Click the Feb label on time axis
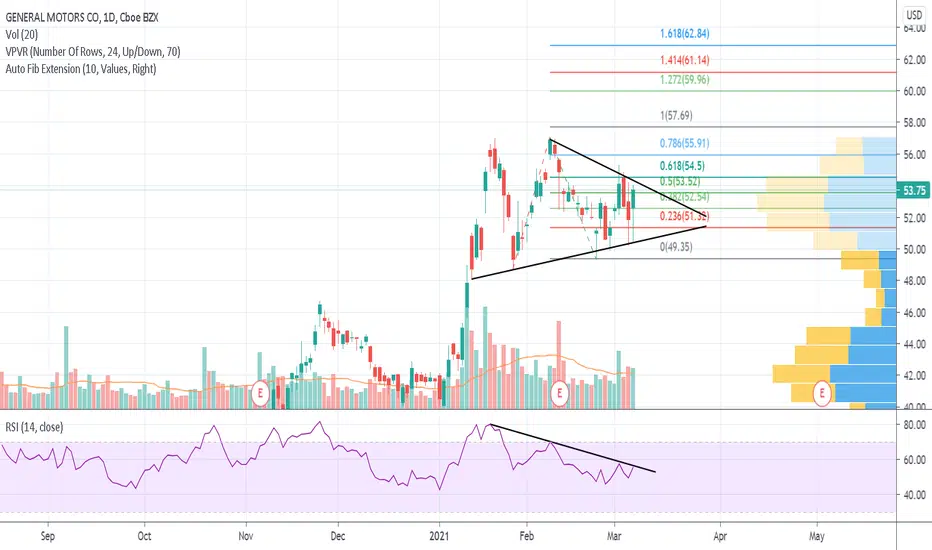Image resolution: width=932 pixels, height=550 pixels. [x=526, y=536]
